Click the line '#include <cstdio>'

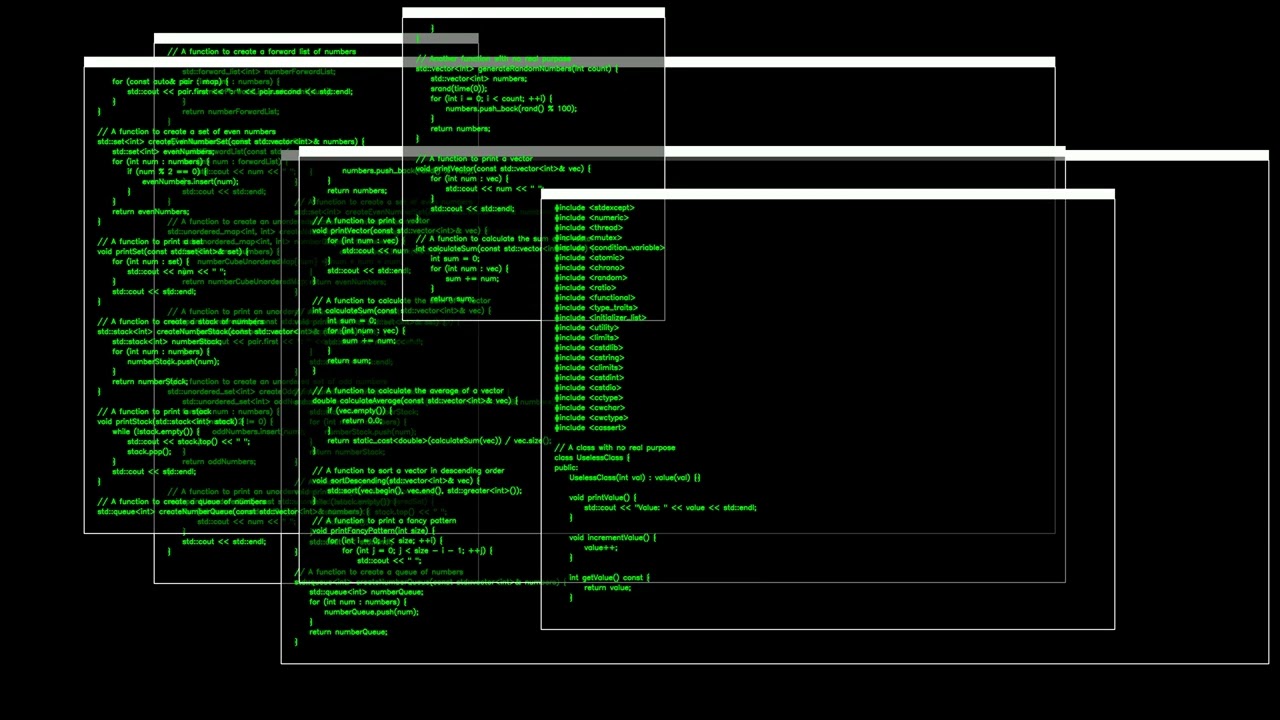tap(587, 388)
